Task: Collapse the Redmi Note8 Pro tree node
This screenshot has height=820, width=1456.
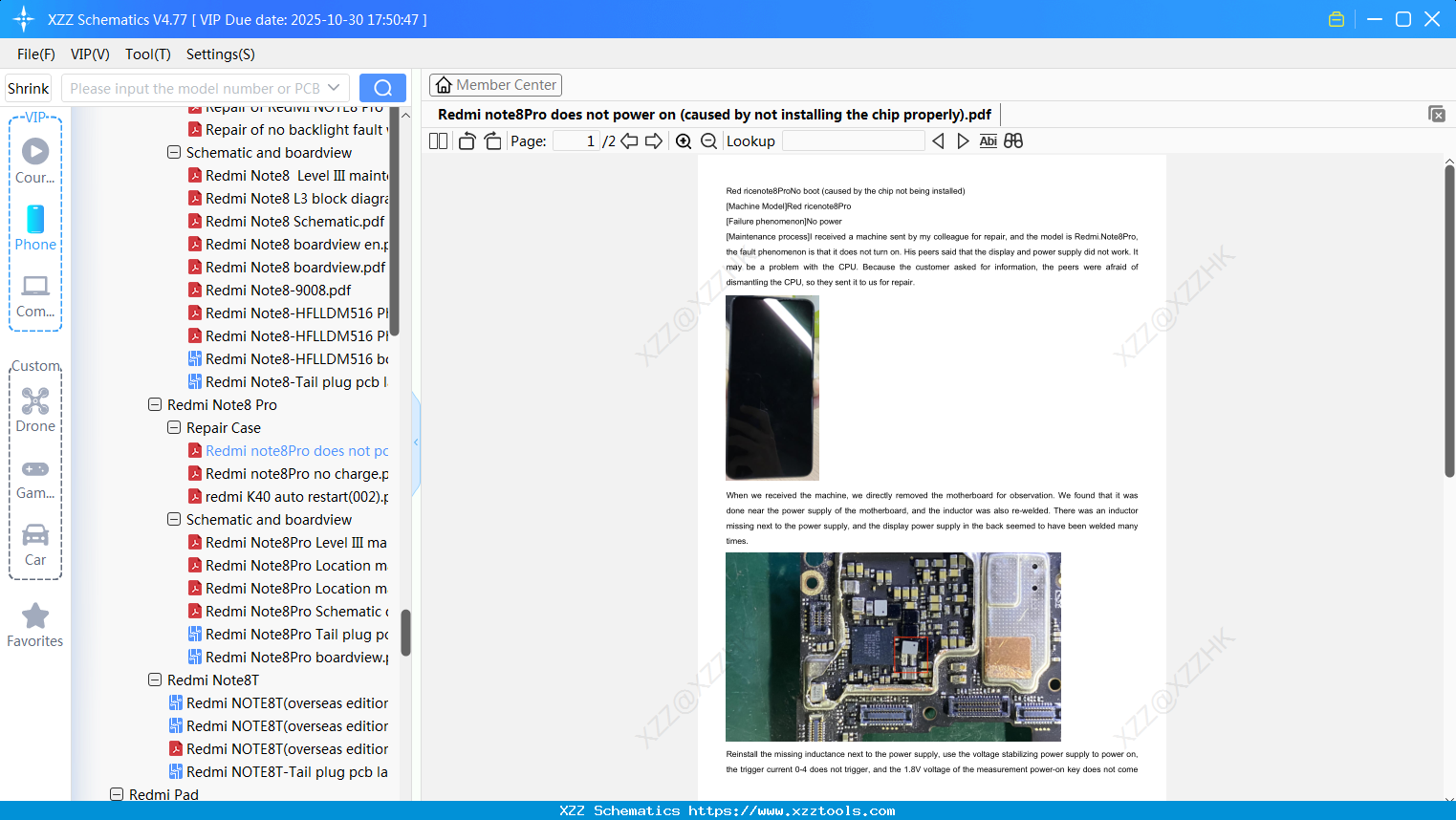Action: tap(155, 405)
